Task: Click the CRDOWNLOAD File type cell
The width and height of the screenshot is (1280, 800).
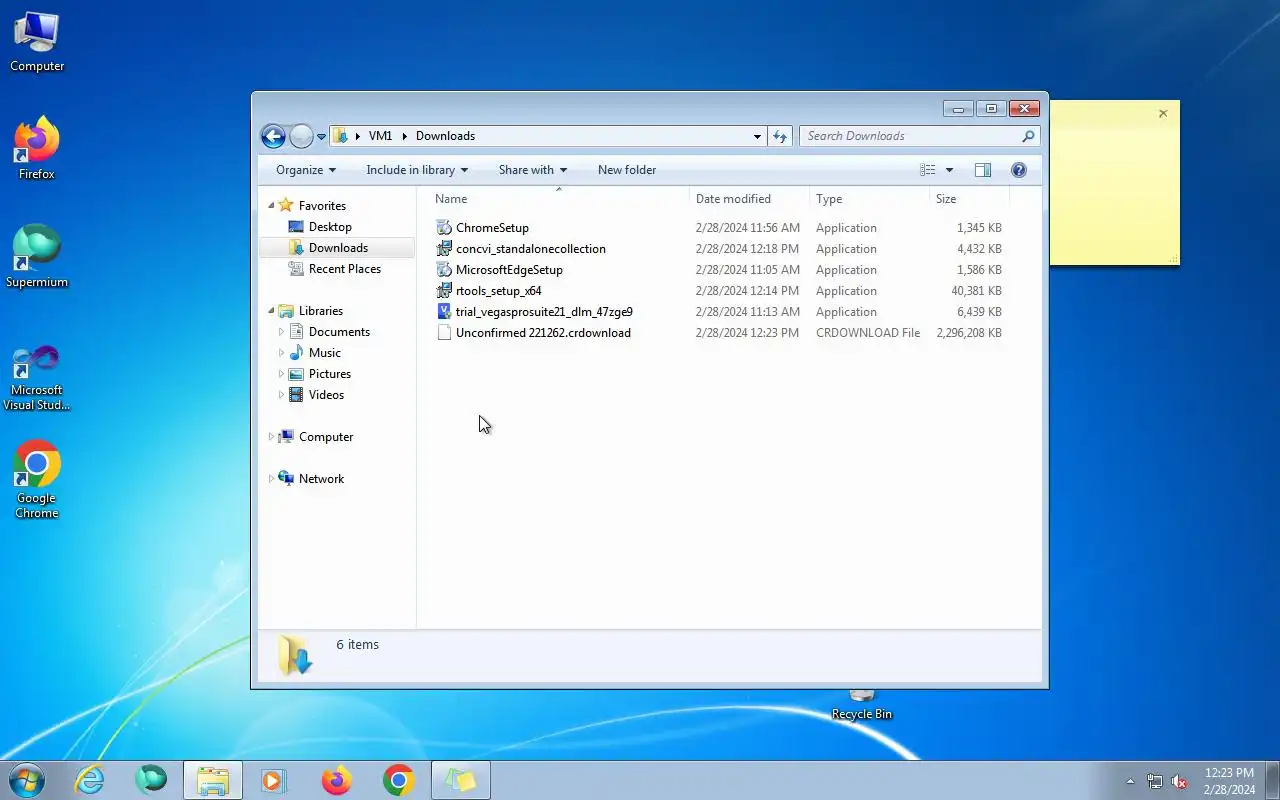Action: [x=868, y=333]
